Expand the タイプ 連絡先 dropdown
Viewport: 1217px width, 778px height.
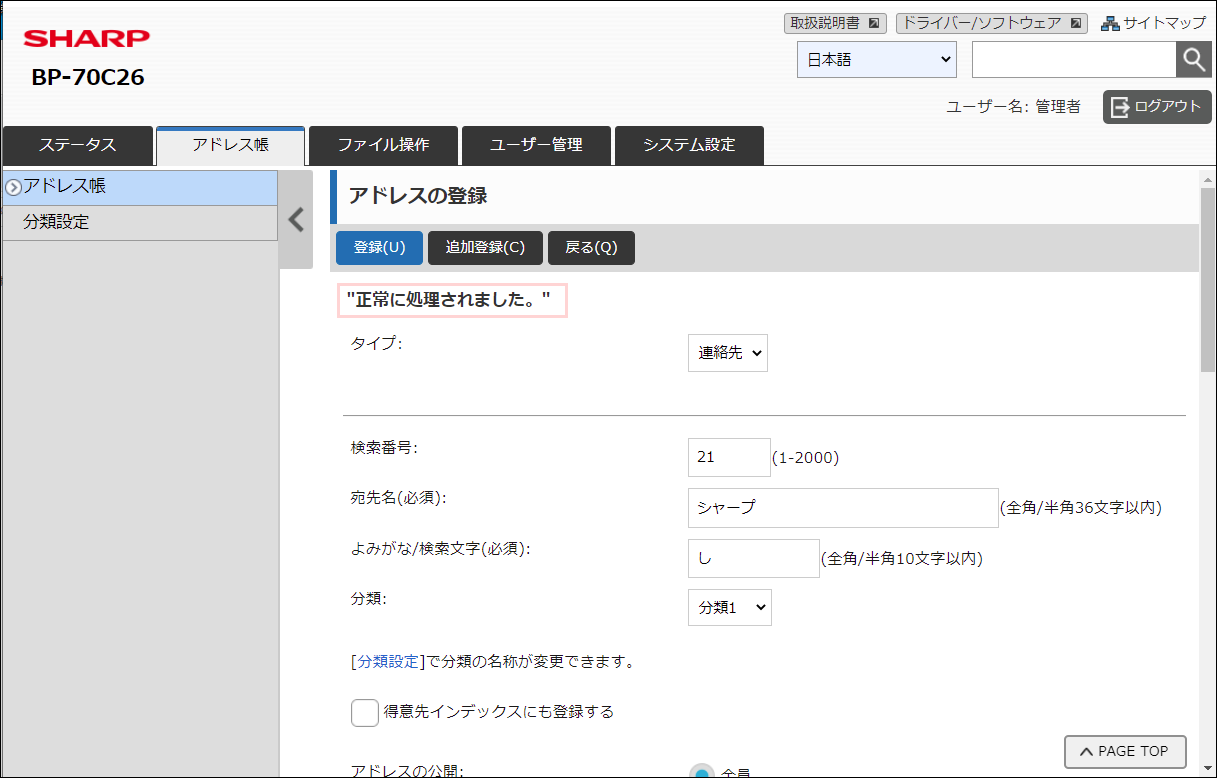(x=727, y=353)
